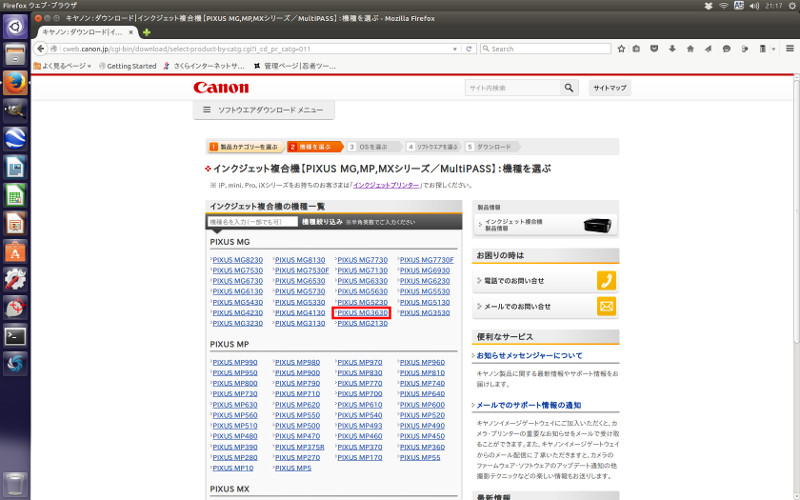Open the PIXUS MG8230 link
Viewport: 800px width, 500px height.
point(238,260)
